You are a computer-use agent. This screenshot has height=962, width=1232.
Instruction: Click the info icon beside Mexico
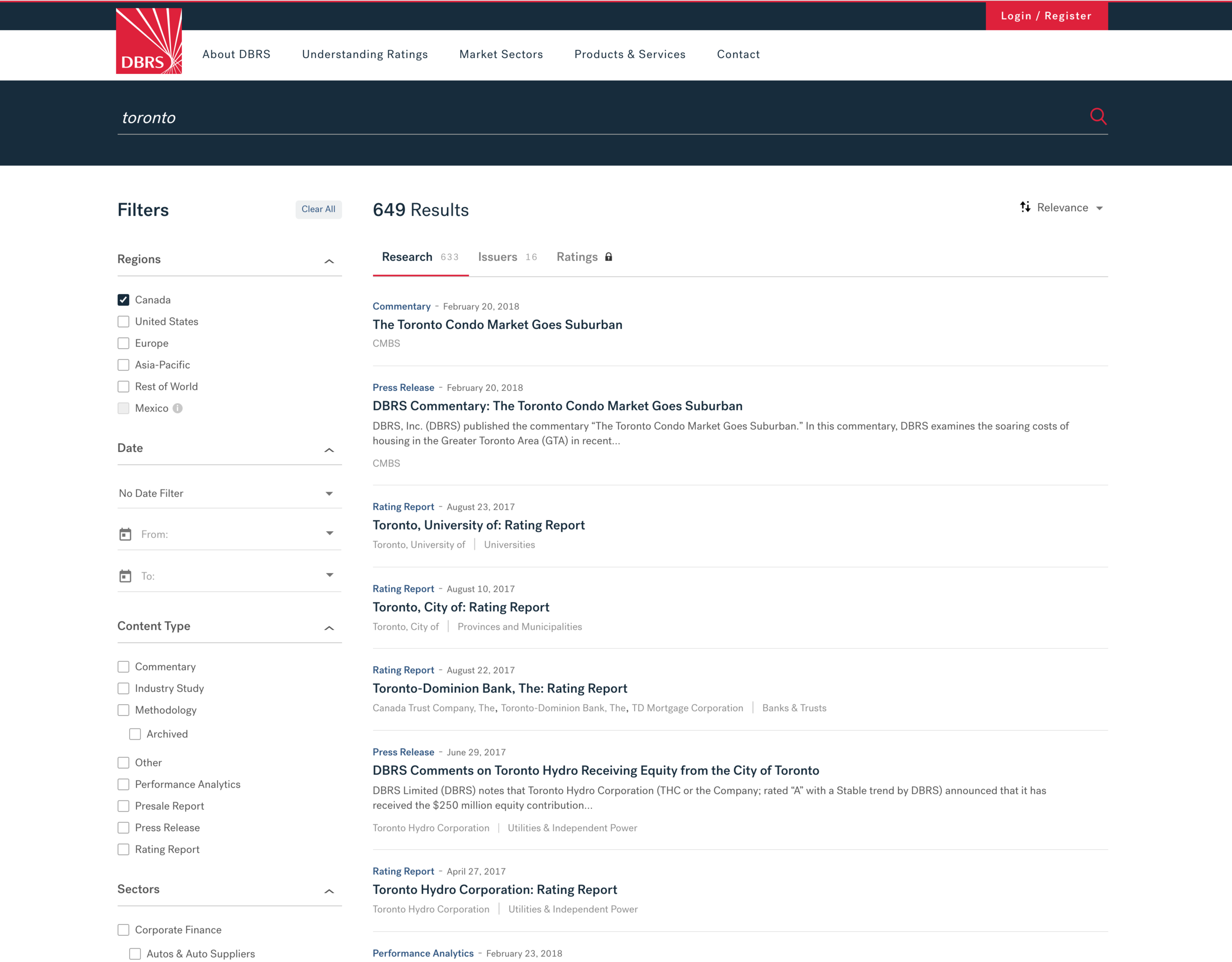click(x=178, y=408)
